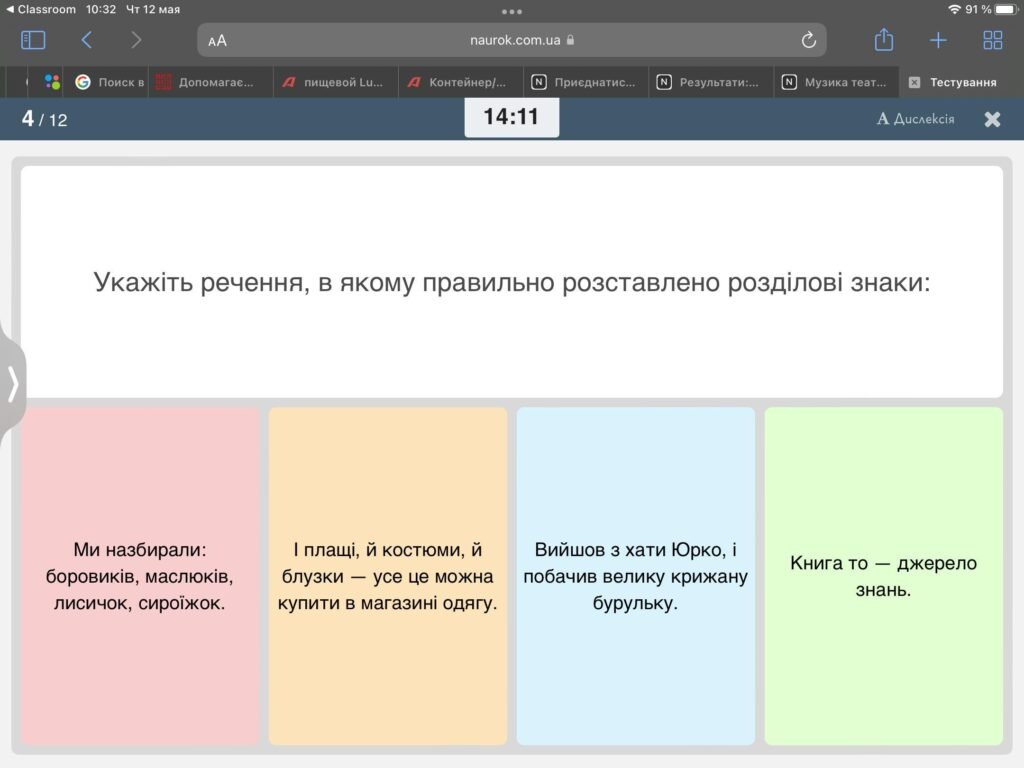Image resolution: width=1024 pixels, height=768 pixels.
Task: Open a new tab with plus icon
Action: pos(938,40)
